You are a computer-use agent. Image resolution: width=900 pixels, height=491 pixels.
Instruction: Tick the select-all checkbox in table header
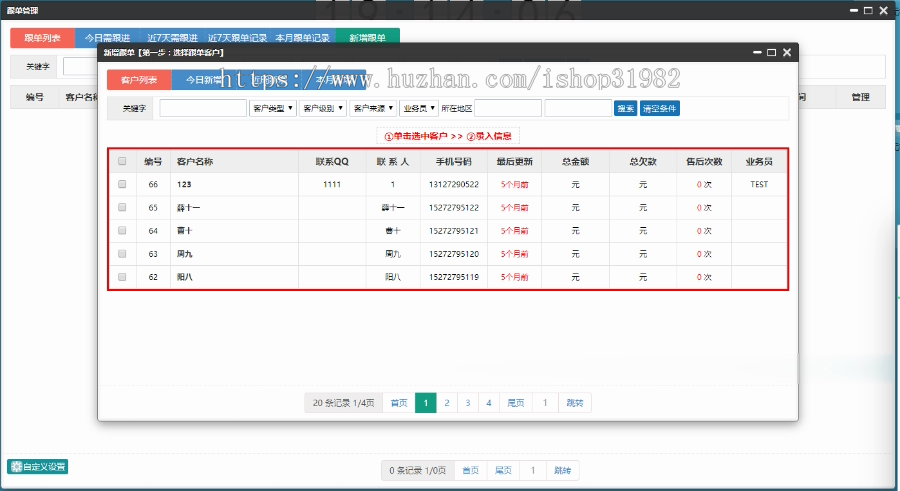coord(122,161)
